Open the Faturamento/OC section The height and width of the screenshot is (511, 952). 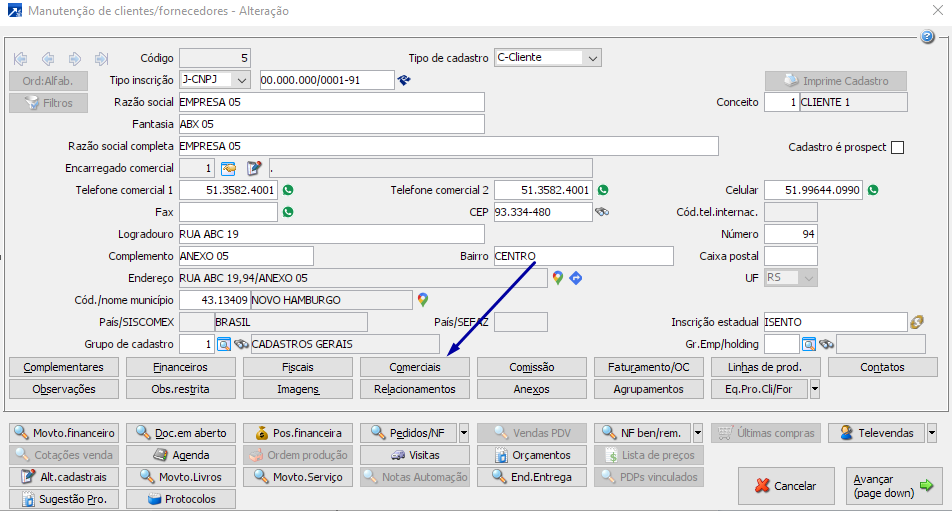click(x=648, y=367)
